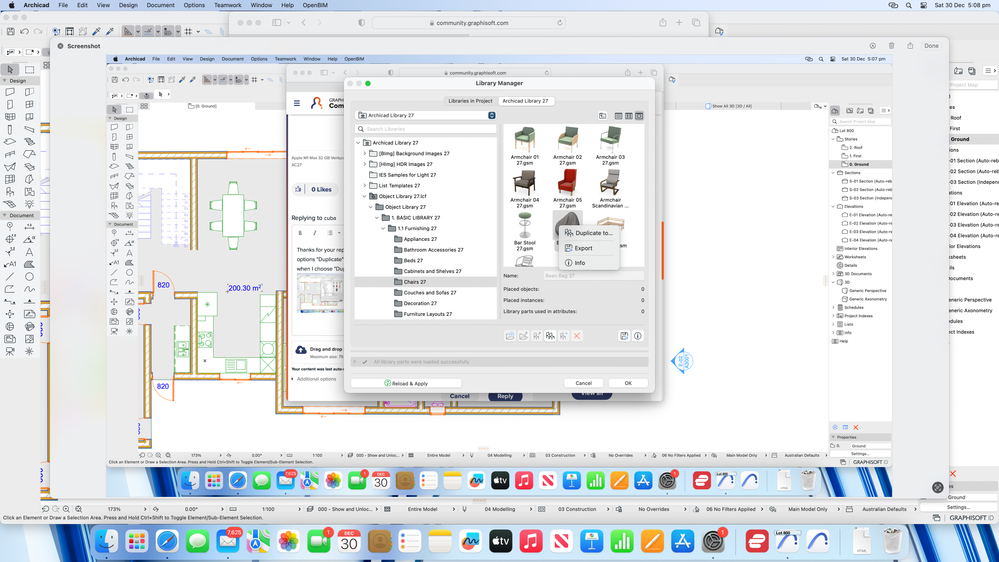Click the trash icon in Screenshot preview header
This screenshot has height=562, width=999.
pyautogui.click(x=891, y=46)
